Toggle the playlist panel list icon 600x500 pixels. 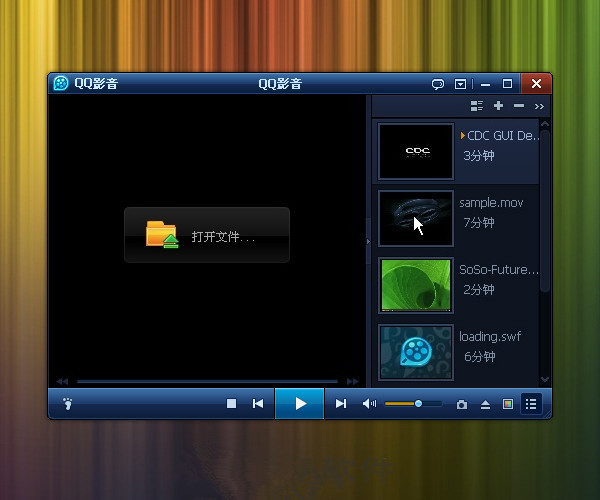[531, 404]
